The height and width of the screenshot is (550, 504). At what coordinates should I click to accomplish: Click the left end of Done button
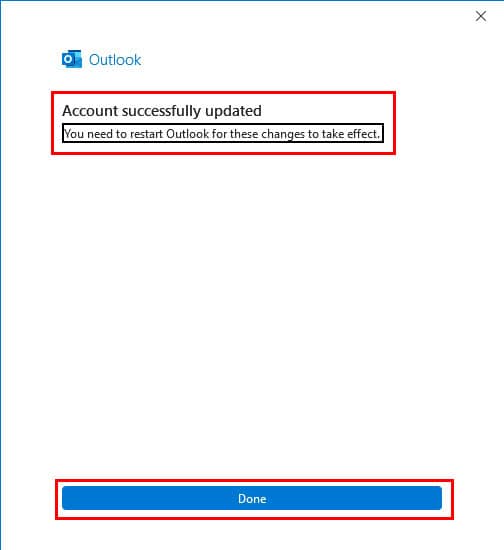pyautogui.click(x=70, y=498)
